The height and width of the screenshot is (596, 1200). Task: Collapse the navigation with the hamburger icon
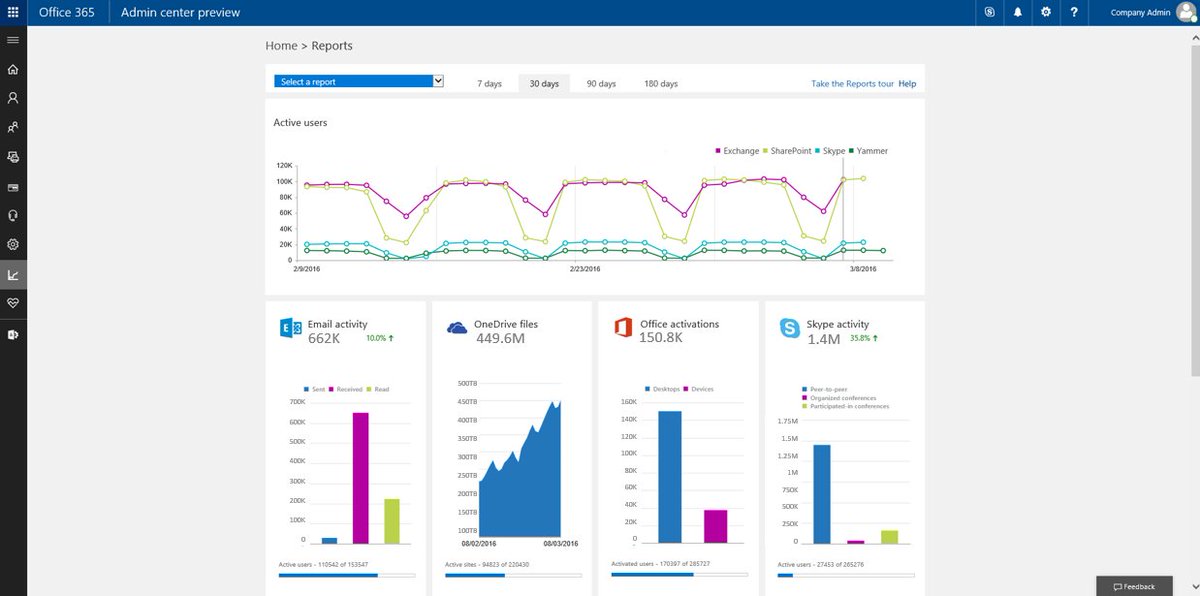point(13,40)
